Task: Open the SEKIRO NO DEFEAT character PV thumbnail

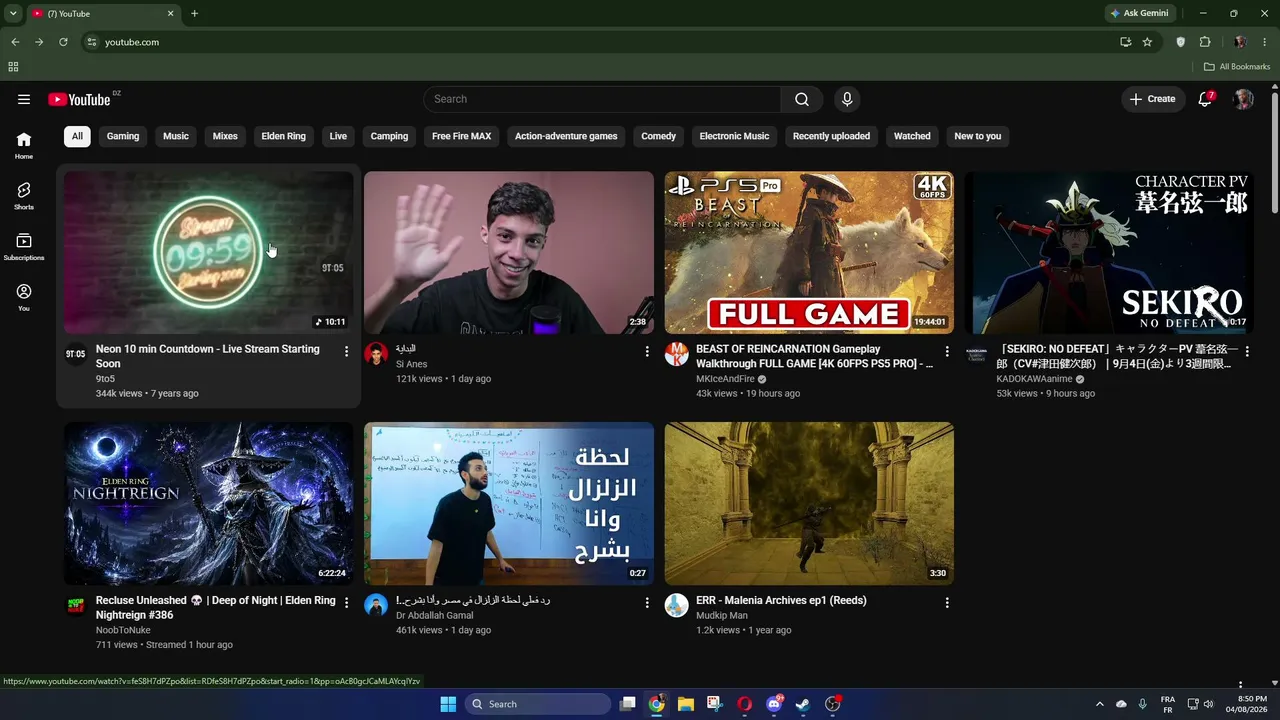Action: click(1108, 253)
